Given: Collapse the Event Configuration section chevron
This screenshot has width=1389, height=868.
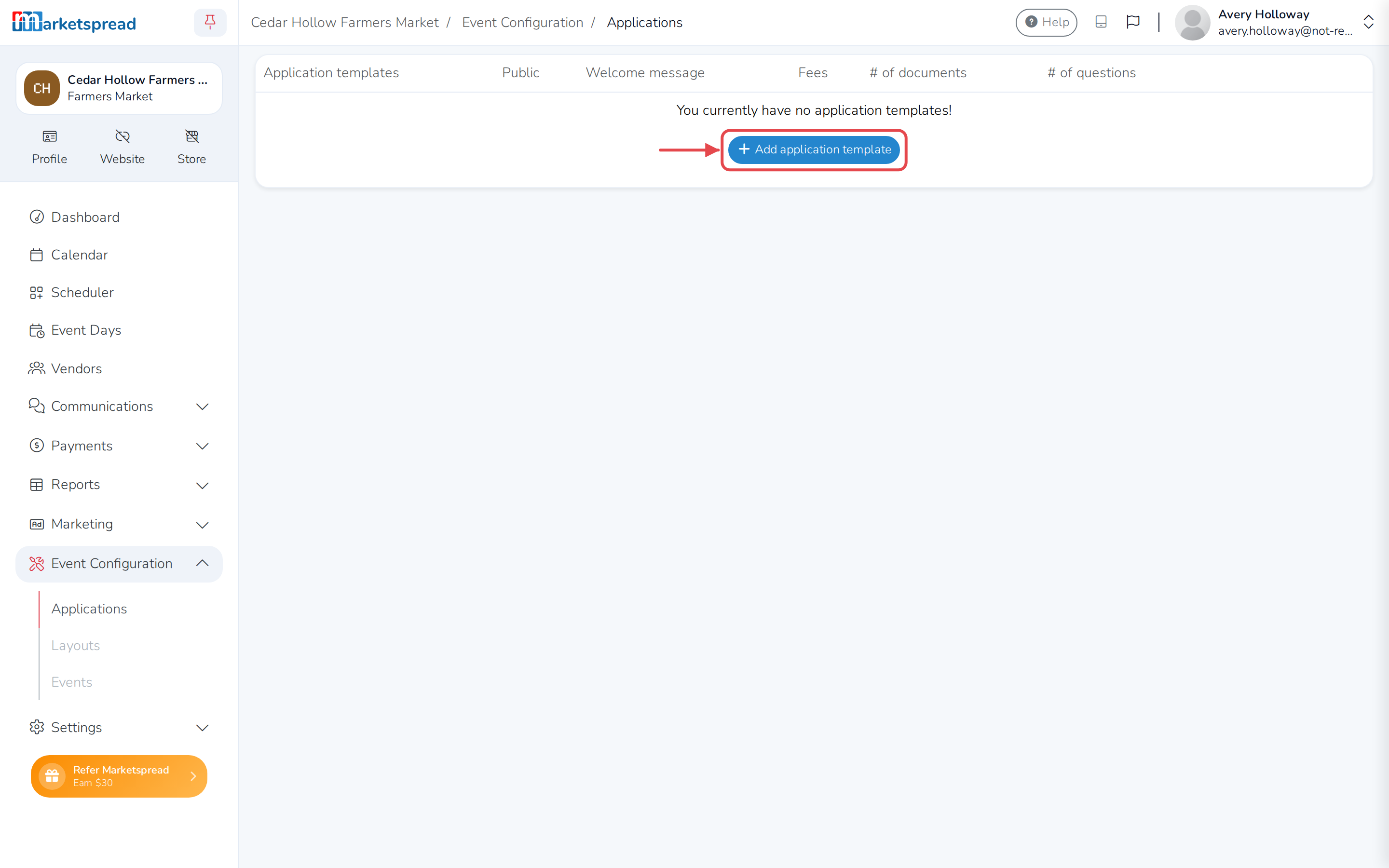Looking at the screenshot, I should [x=202, y=563].
